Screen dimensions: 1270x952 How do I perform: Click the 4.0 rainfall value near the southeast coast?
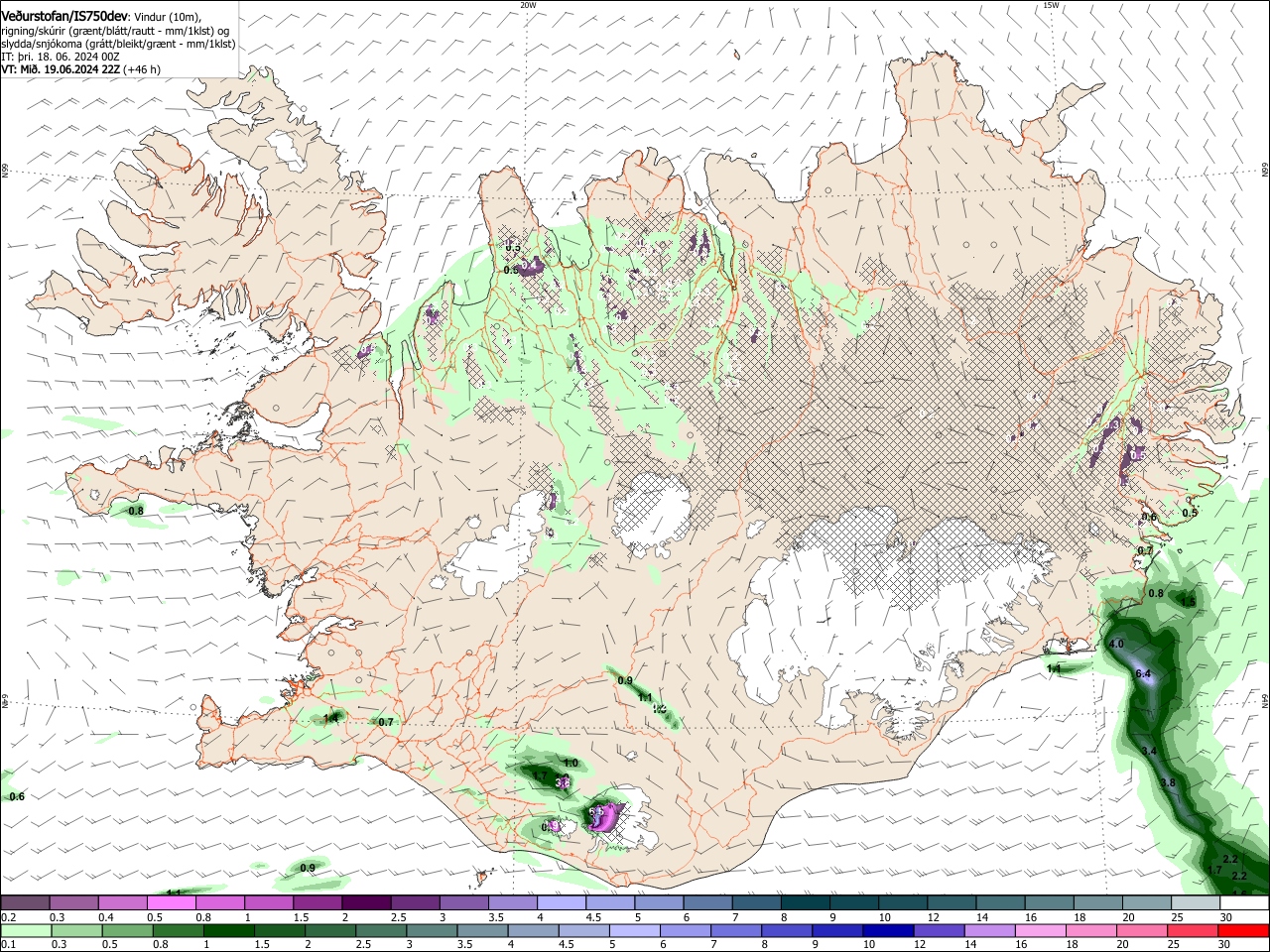pyautogui.click(x=1115, y=645)
